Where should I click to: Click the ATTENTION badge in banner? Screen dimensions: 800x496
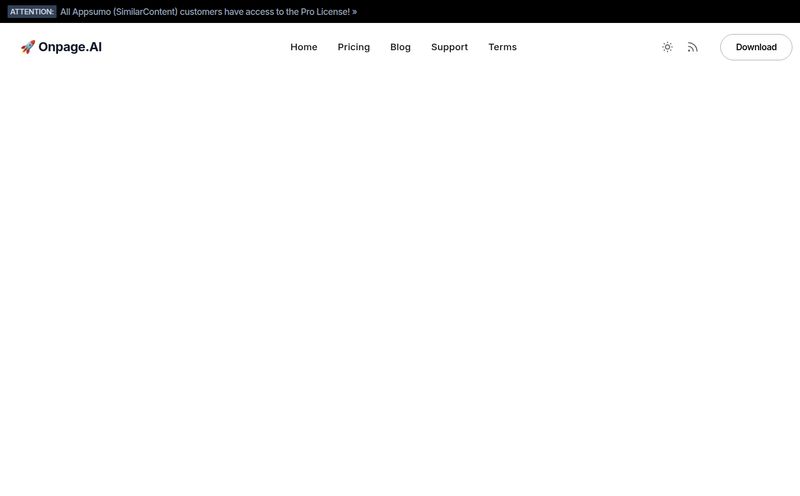(32, 12)
